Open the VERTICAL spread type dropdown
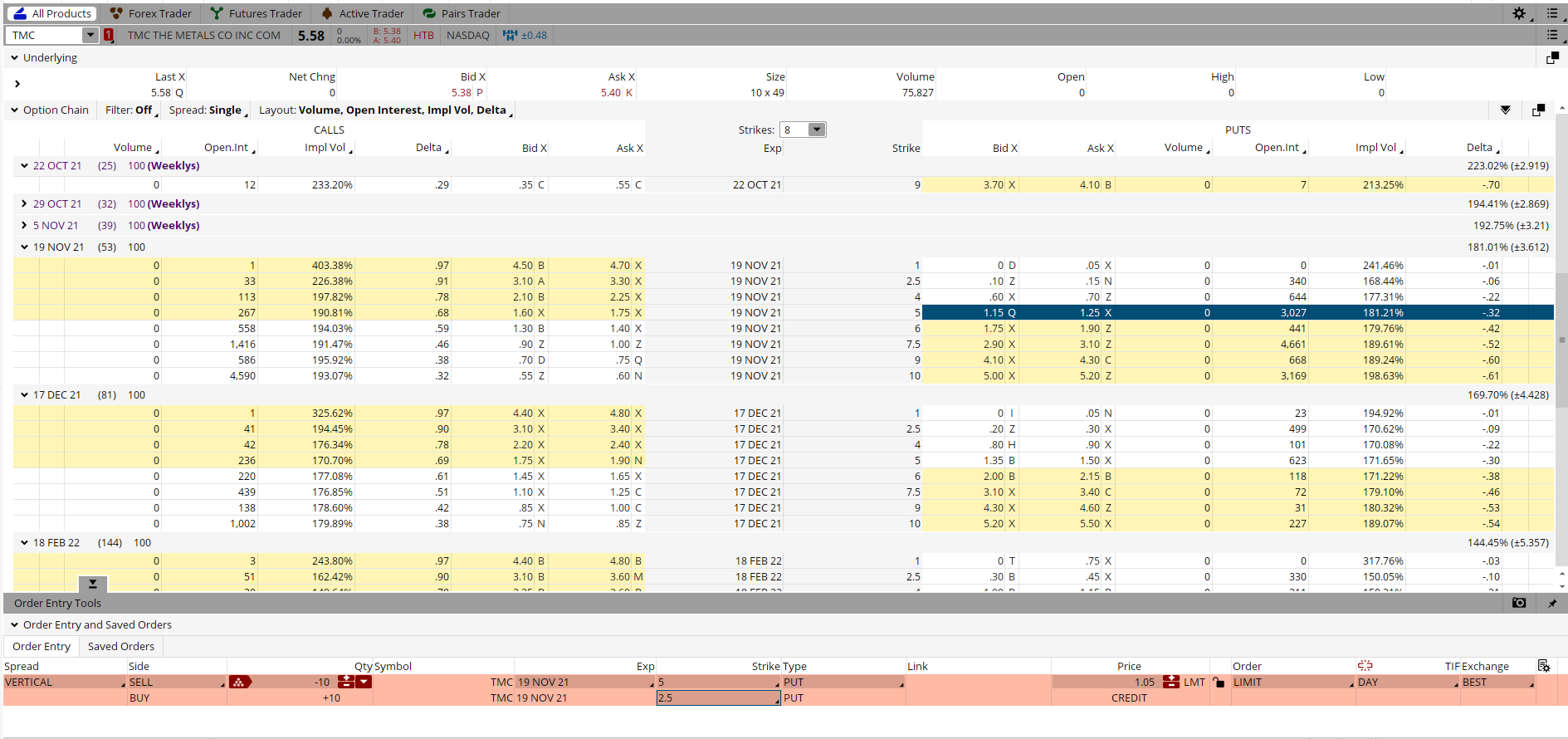The width and height of the screenshot is (1568, 739). [x=64, y=682]
